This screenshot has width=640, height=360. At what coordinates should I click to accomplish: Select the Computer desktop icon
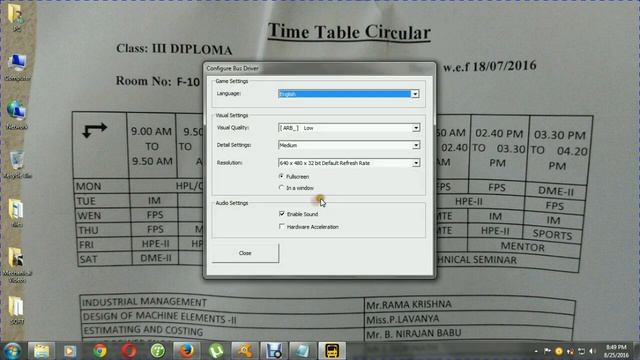tap(17, 67)
